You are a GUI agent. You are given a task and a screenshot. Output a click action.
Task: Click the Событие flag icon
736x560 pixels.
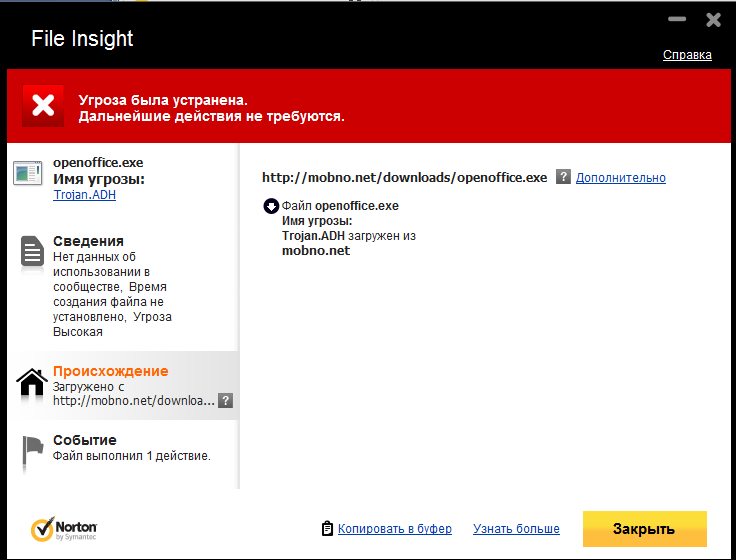pyautogui.click(x=32, y=452)
